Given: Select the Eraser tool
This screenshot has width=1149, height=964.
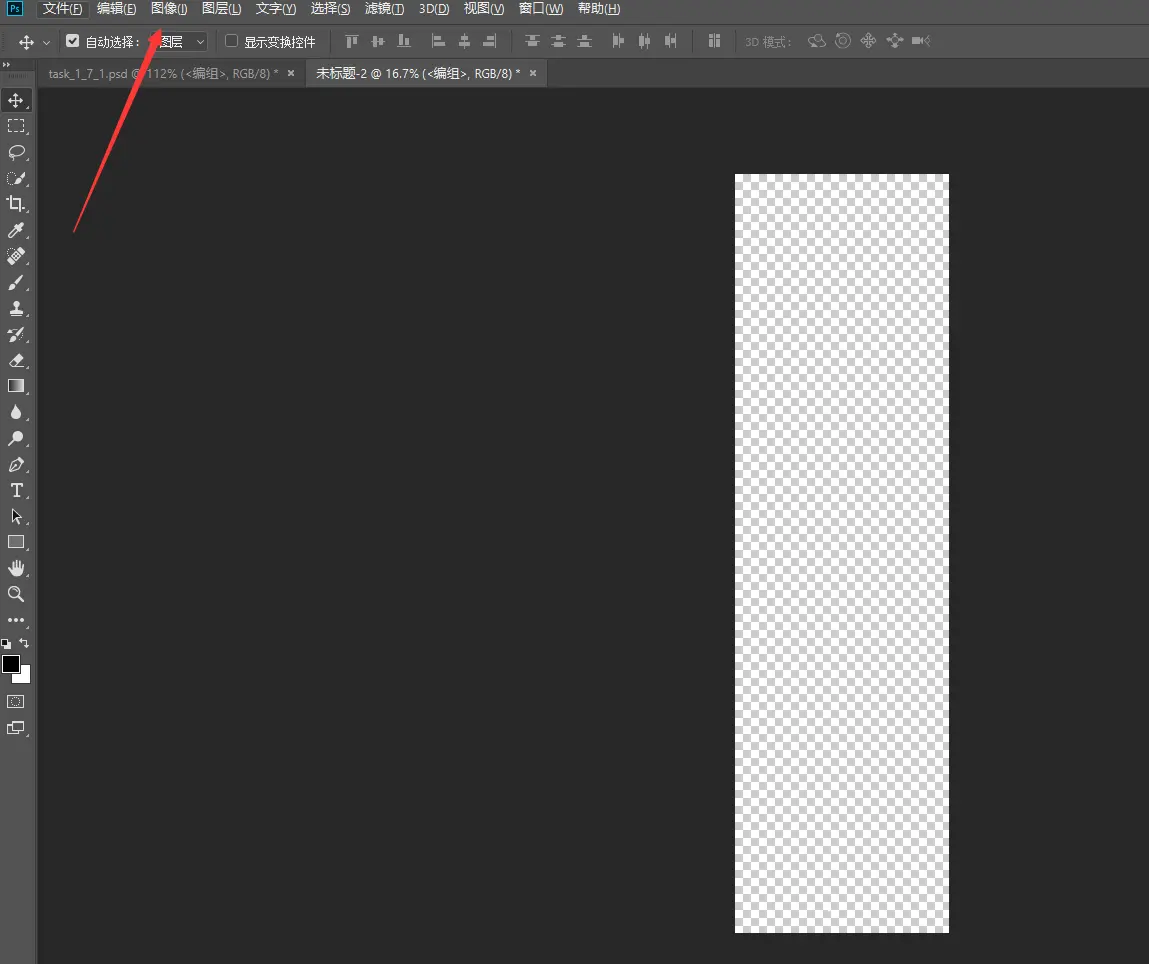Looking at the screenshot, I should click(16, 360).
